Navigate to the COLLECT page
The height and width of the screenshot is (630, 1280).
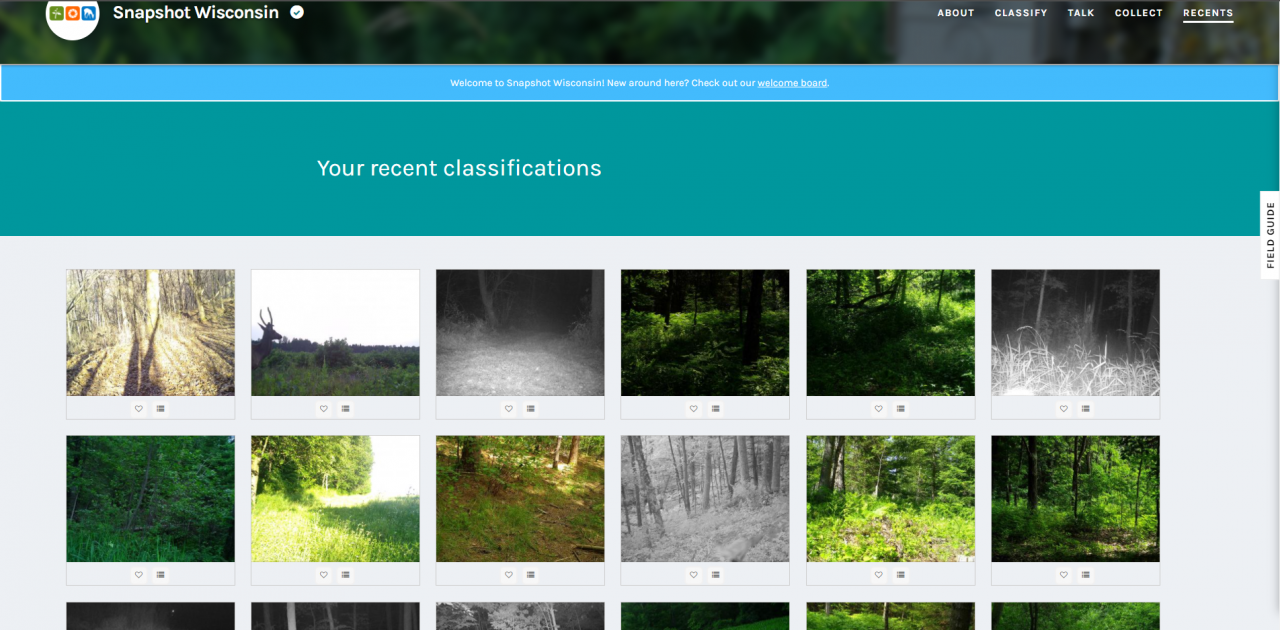click(1139, 13)
